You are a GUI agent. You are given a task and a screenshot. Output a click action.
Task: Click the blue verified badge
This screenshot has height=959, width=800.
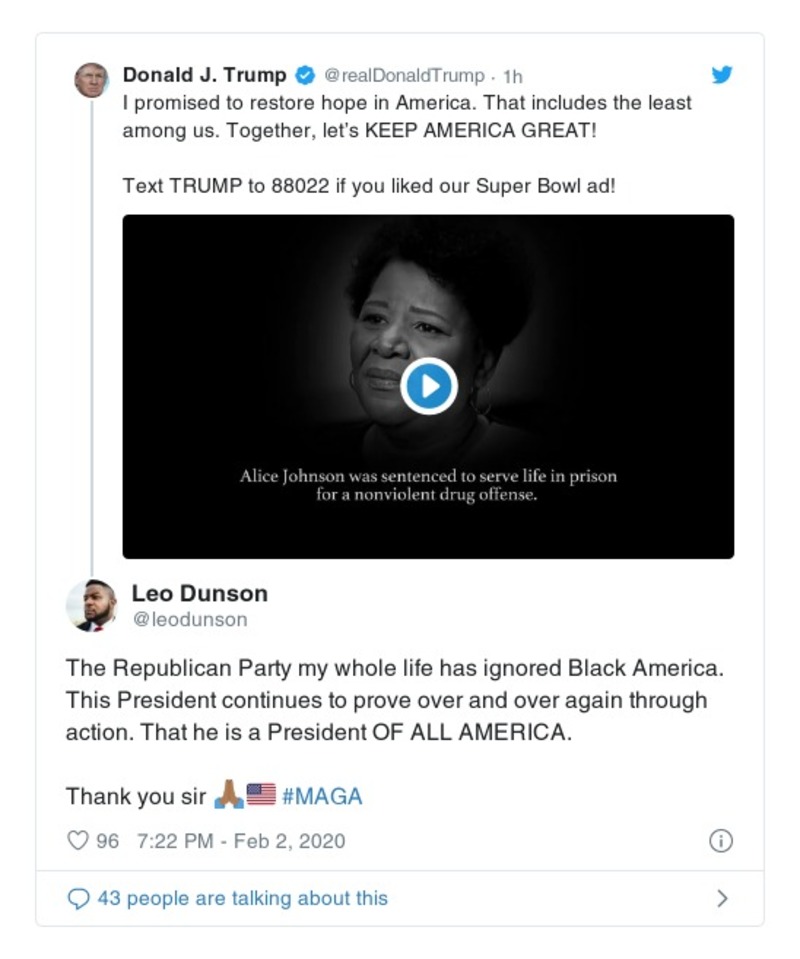pos(304,76)
